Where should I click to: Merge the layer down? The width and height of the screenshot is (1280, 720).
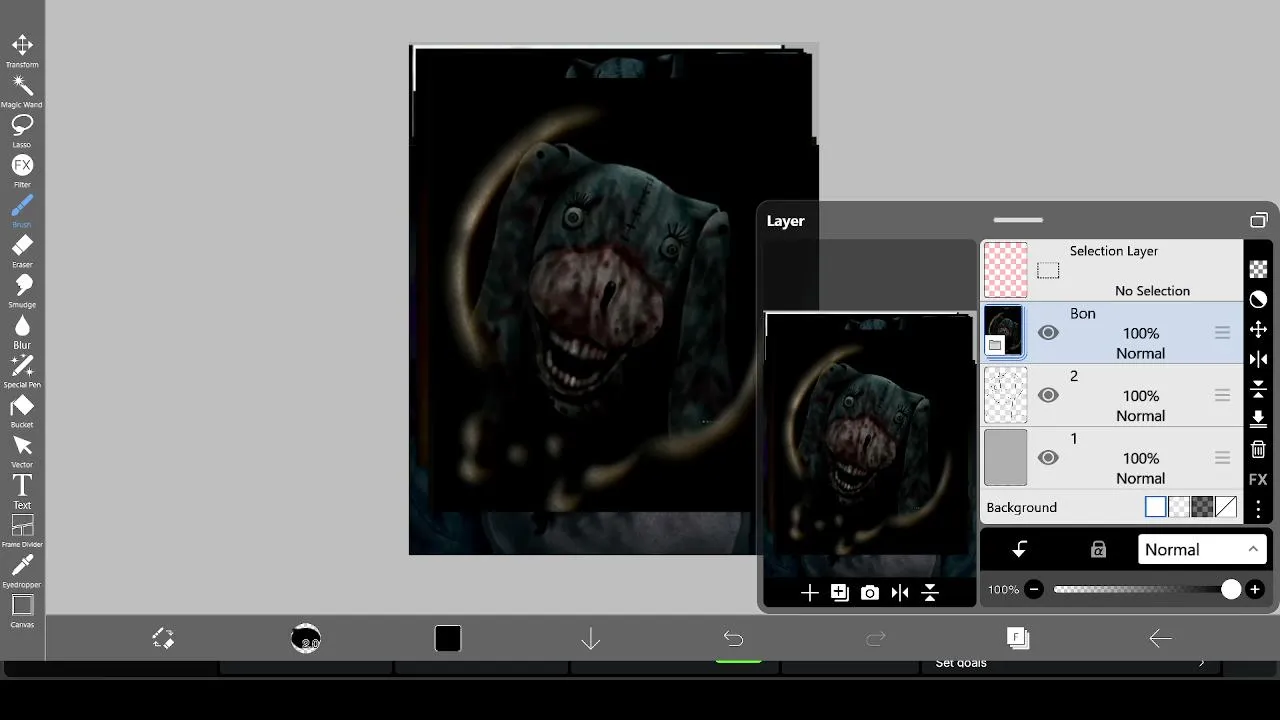[1259, 419]
